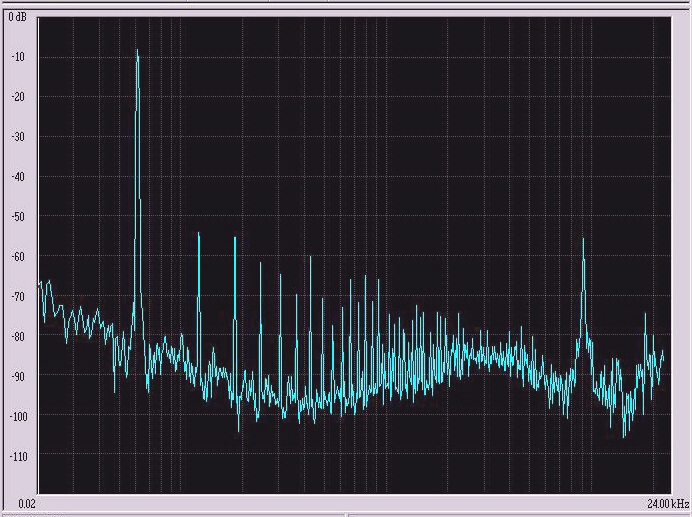Click the 0.02 frequency axis label
The height and width of the screenshot is (517, 692).
(26, 504)
